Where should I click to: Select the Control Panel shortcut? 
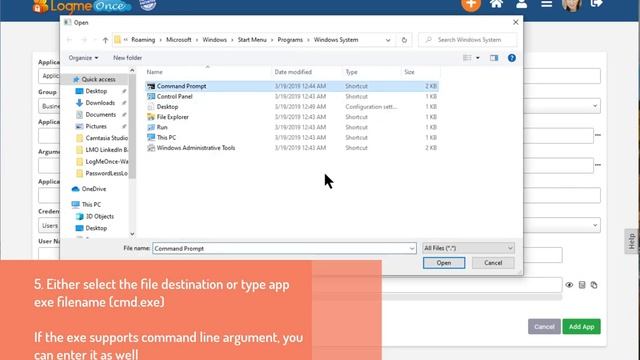click(292, 96)
